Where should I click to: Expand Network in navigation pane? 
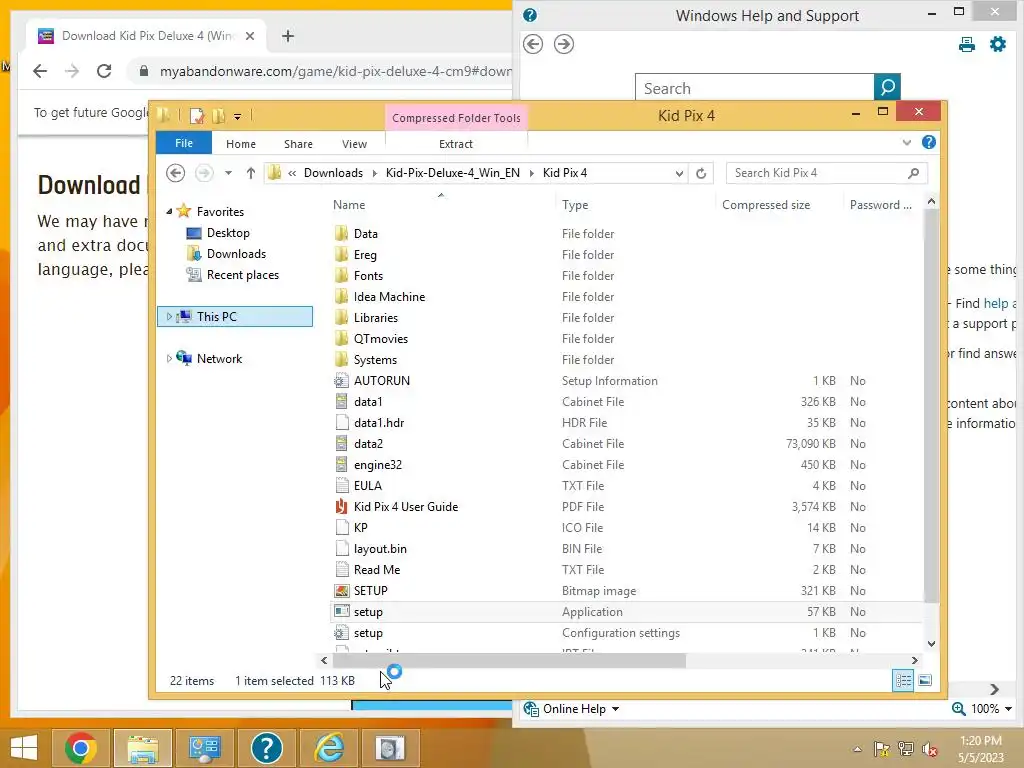(x=169, y=359)
